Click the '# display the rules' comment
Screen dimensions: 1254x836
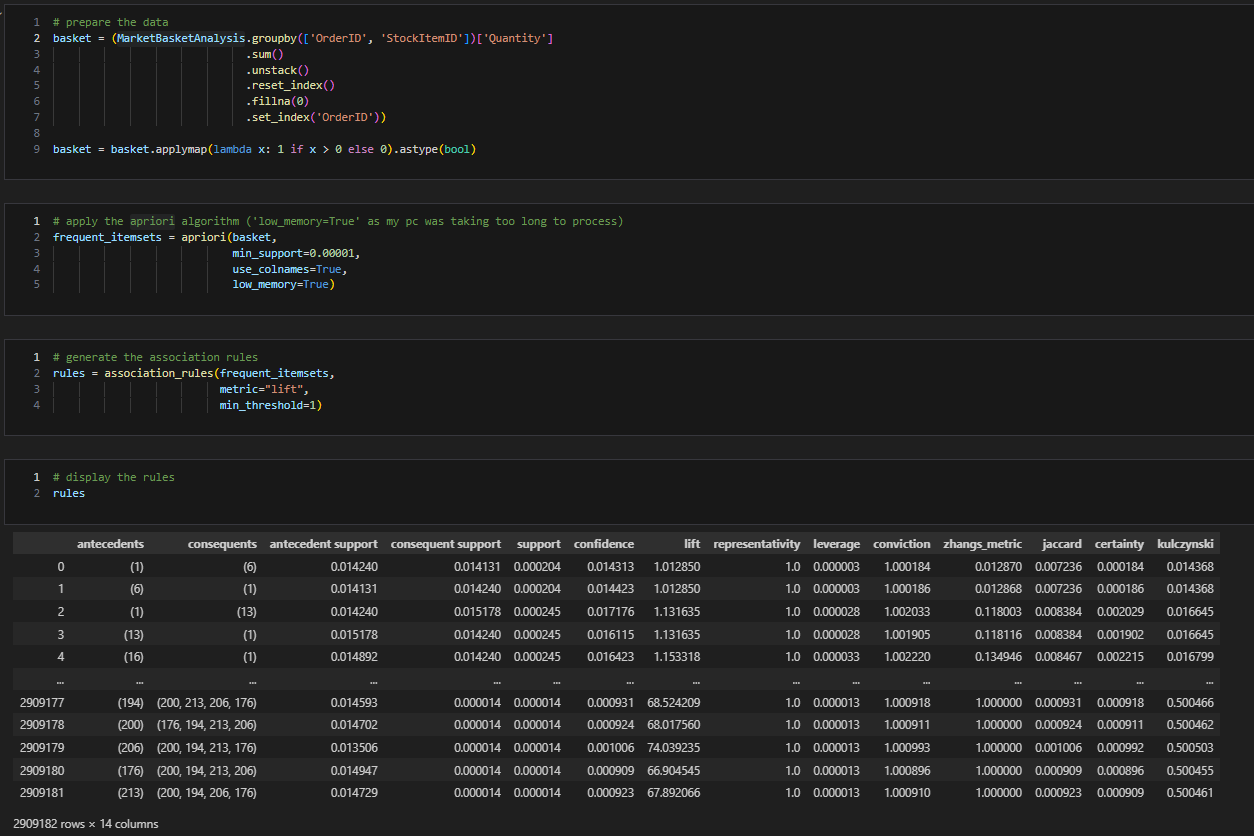tap(113, 477)
